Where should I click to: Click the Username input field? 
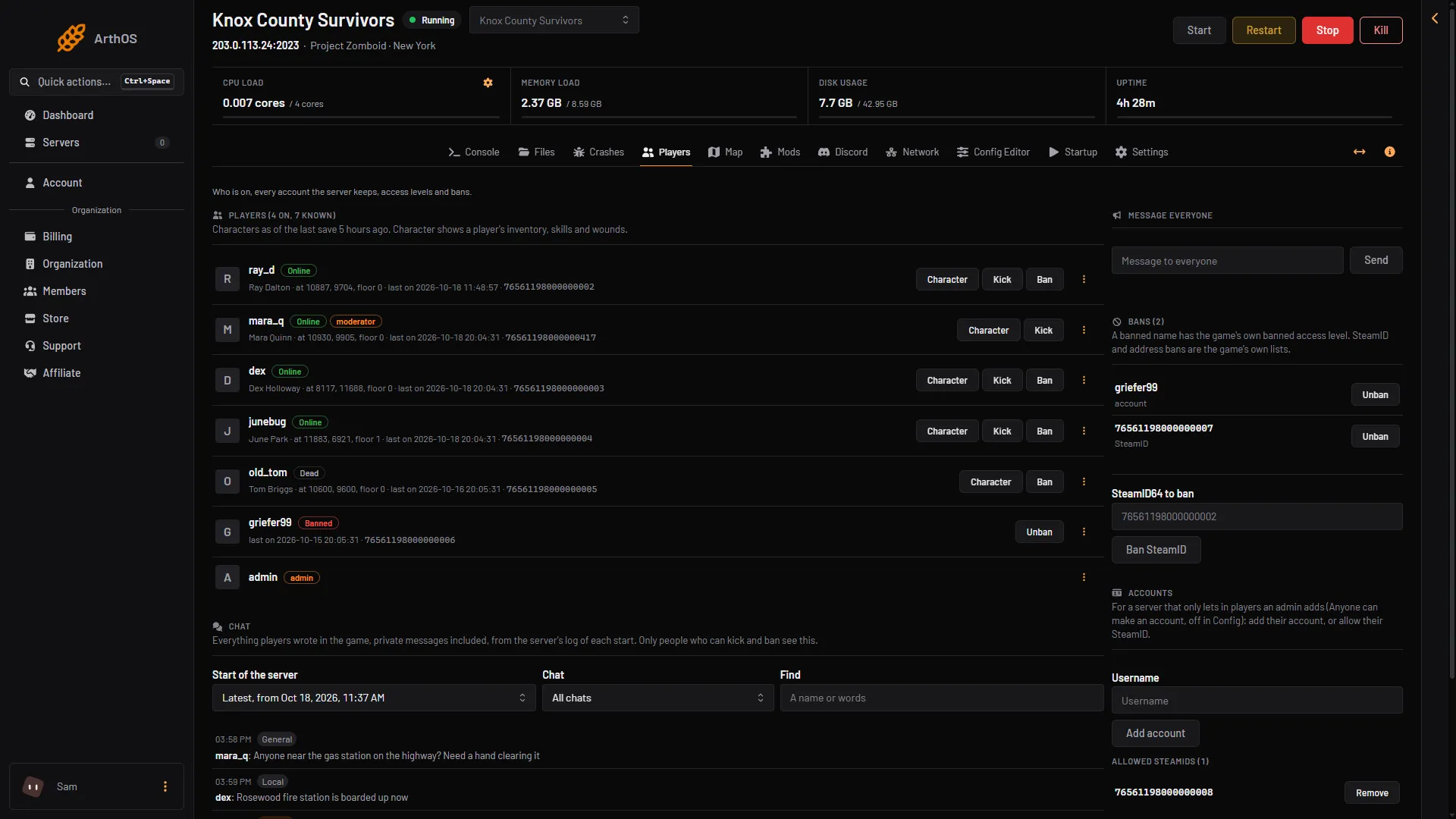(x=1257, y=701)
